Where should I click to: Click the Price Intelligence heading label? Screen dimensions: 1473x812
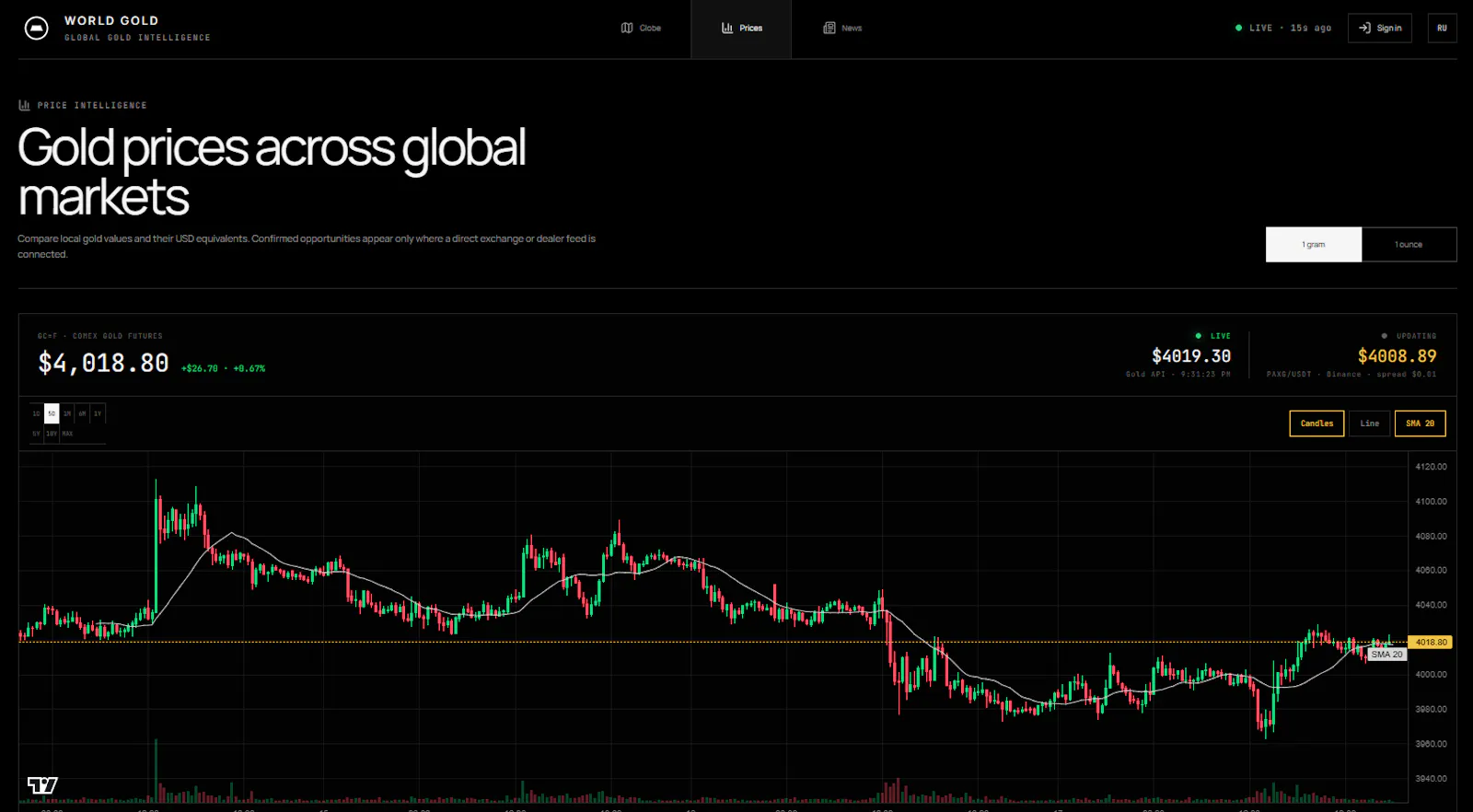click(92, 105)
